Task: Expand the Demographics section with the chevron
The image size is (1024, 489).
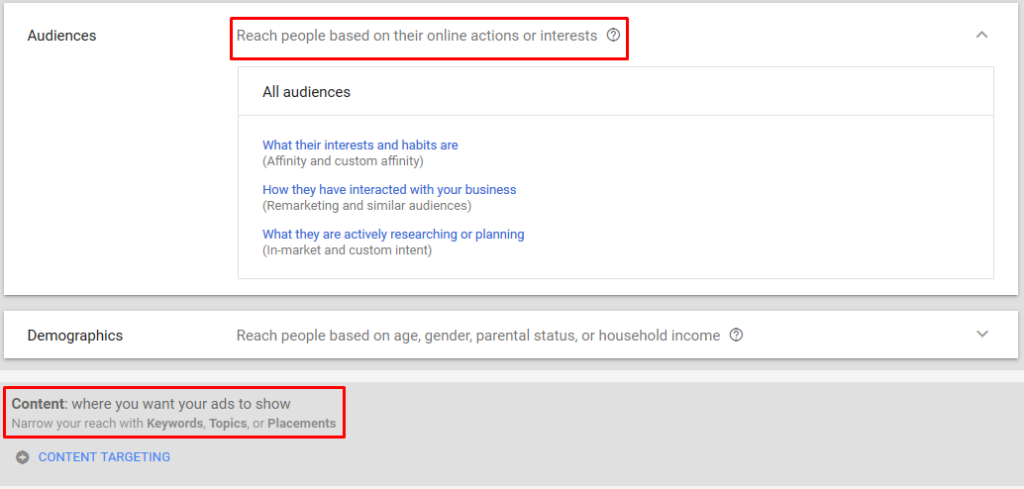Action: pyautogui.click(x=982, y=334)
